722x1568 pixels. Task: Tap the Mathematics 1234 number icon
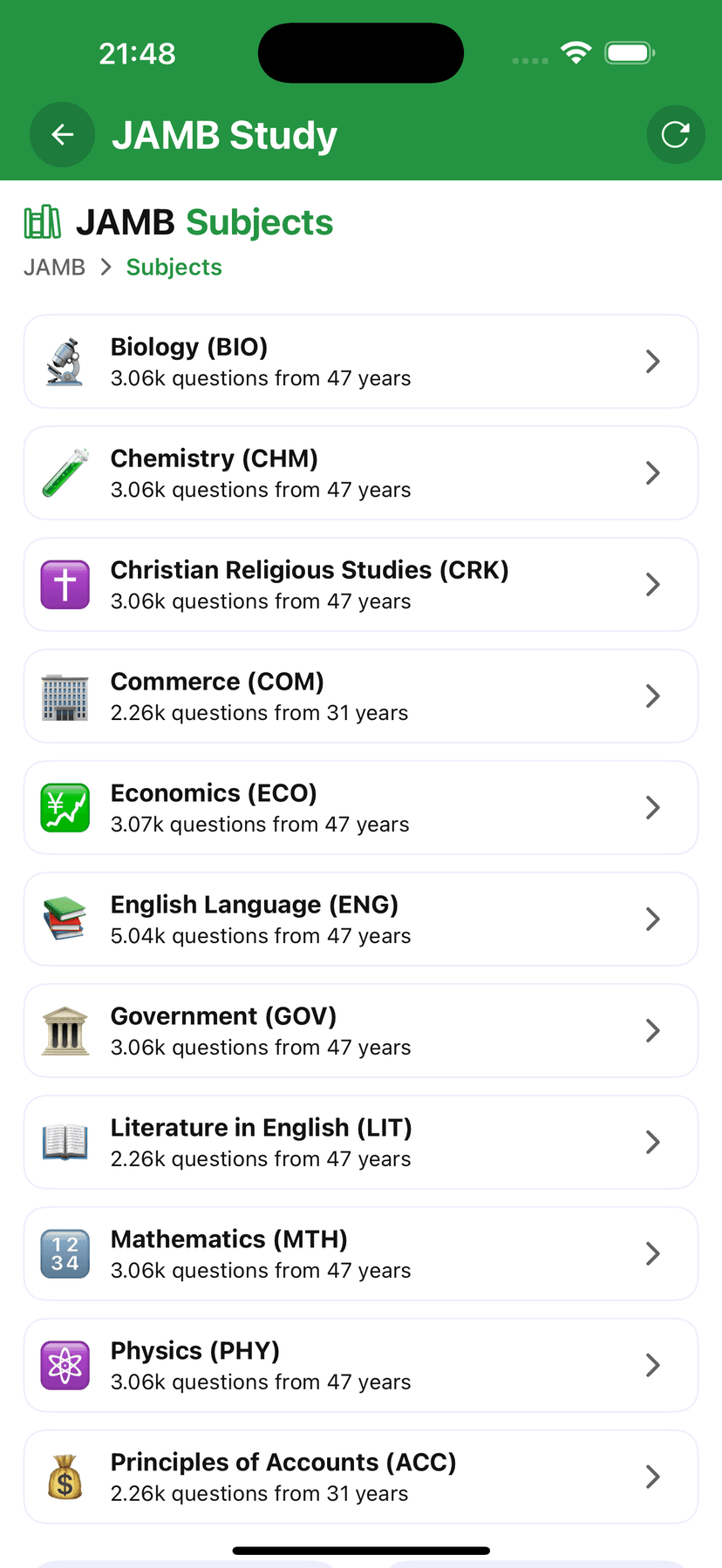pyautogui.click(x=65, y=1254)
